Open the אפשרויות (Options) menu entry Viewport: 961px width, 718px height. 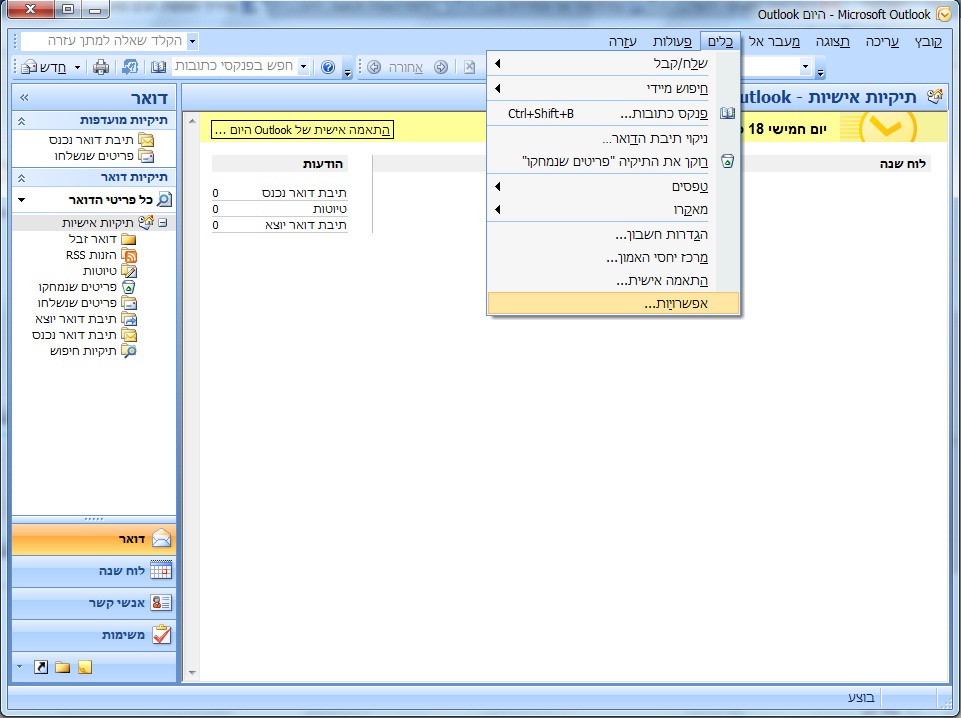coord(613,303)
